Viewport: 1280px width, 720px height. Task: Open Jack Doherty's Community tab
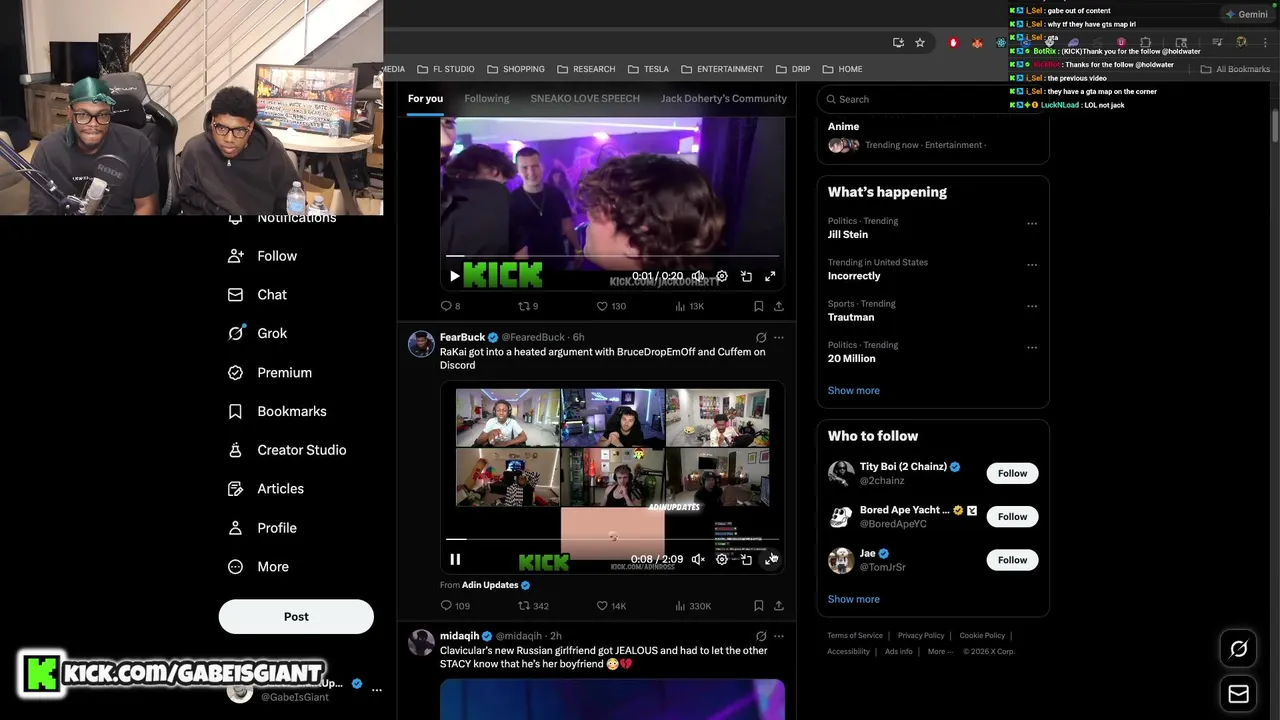[x=724, y=98]
